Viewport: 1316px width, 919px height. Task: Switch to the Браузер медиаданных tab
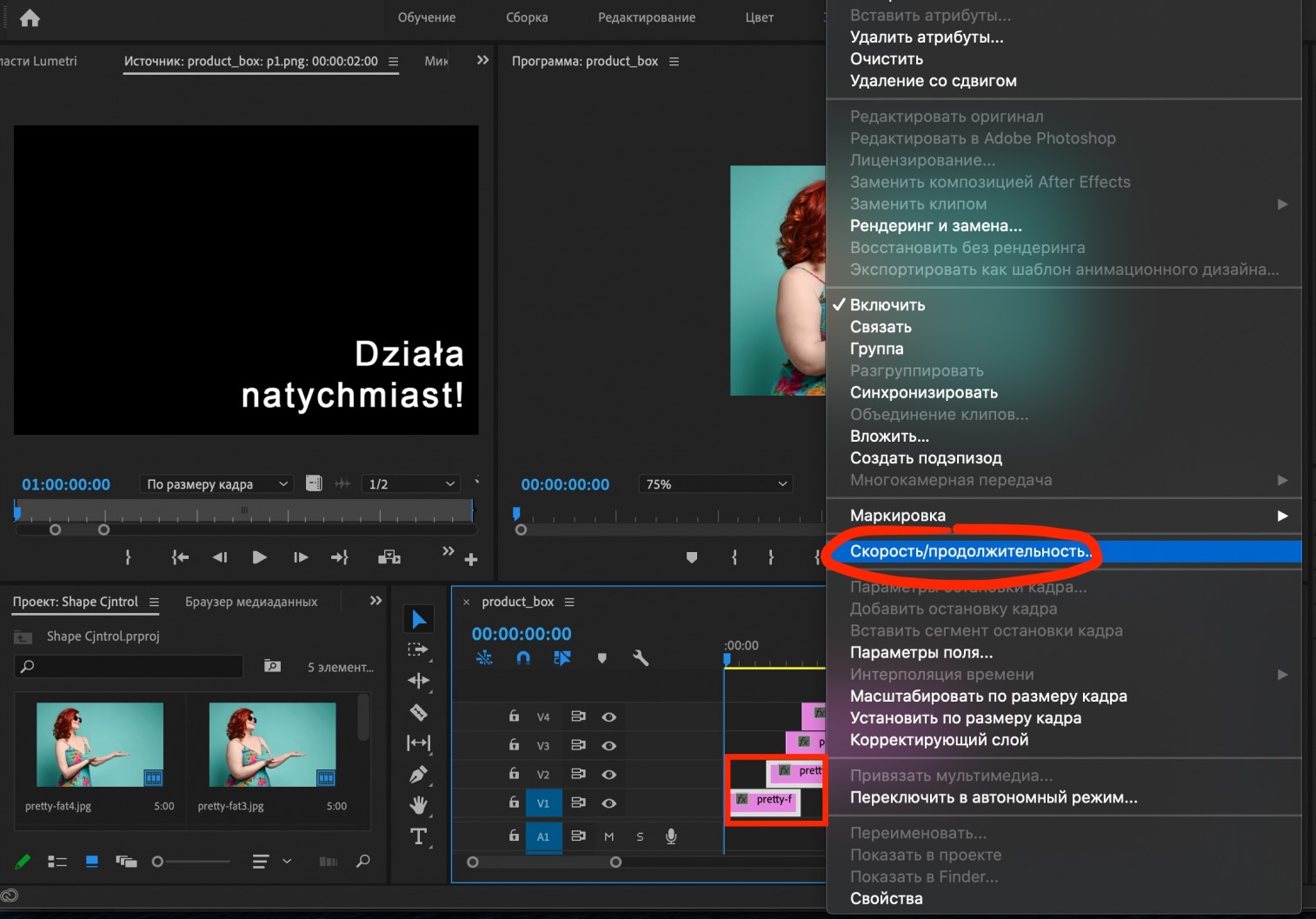click(x=251, y=602)
